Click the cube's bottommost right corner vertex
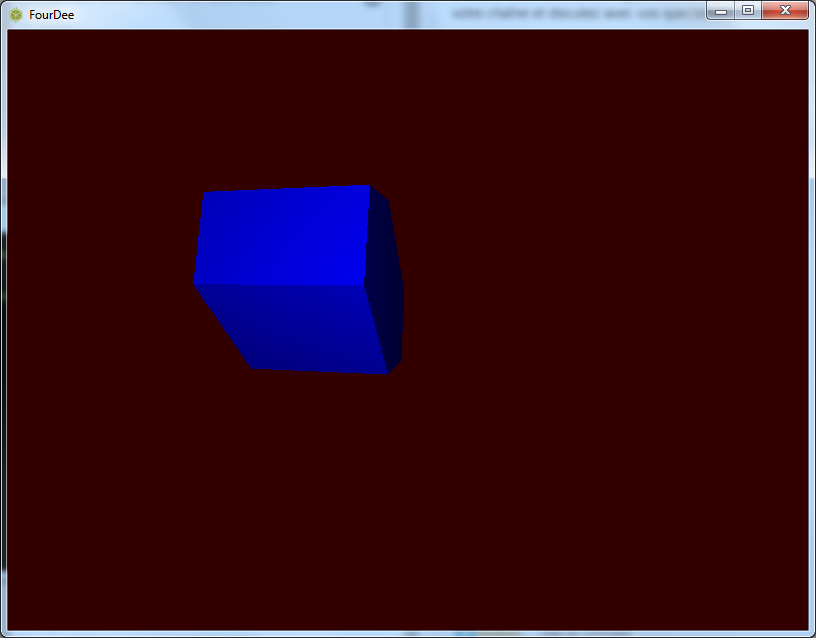Image resolution: width=816 pixels, height=638 pixels. (x=388, y=374)
